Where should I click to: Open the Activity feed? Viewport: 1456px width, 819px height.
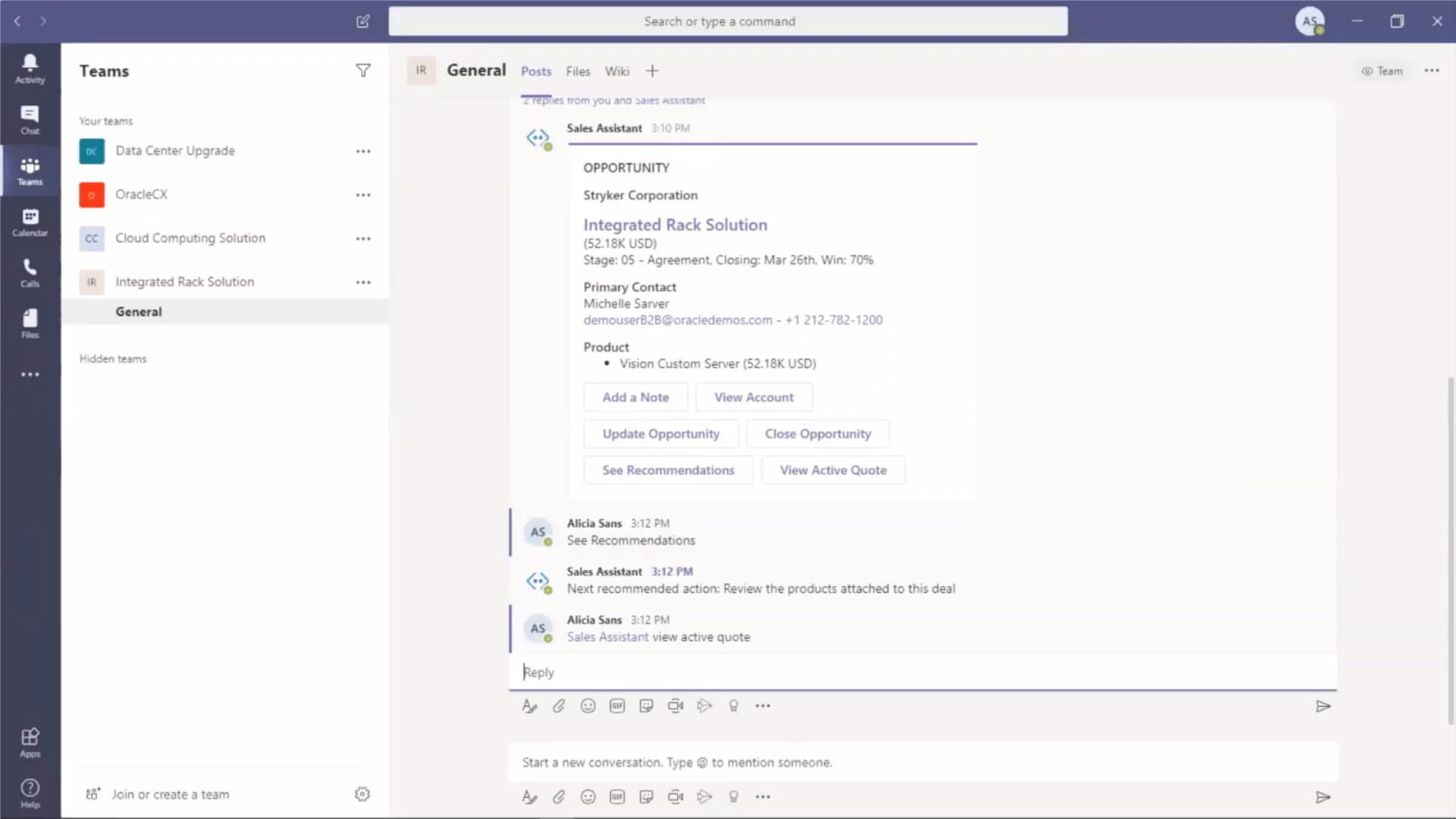[x=30, y=68]
